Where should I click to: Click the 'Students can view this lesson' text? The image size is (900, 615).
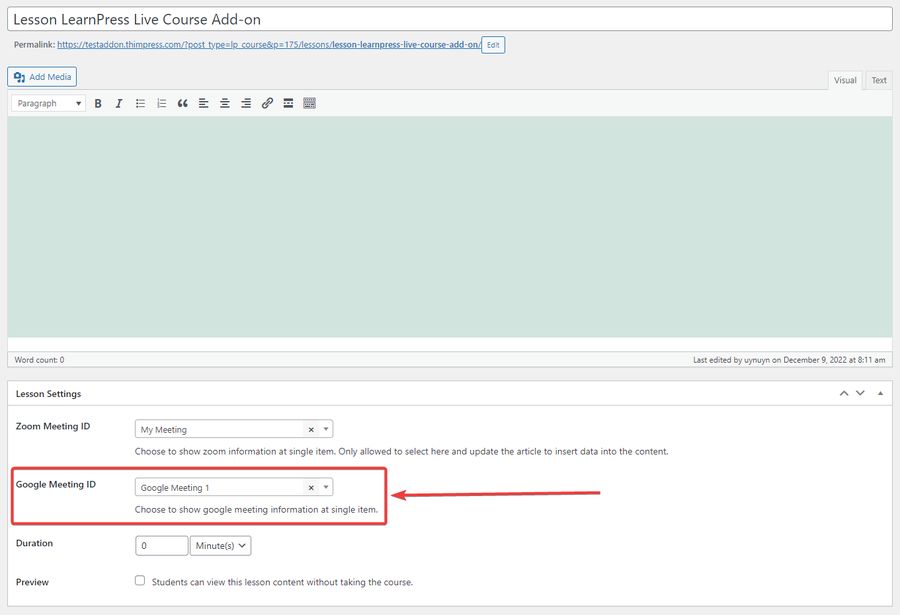tap(282, 582)
